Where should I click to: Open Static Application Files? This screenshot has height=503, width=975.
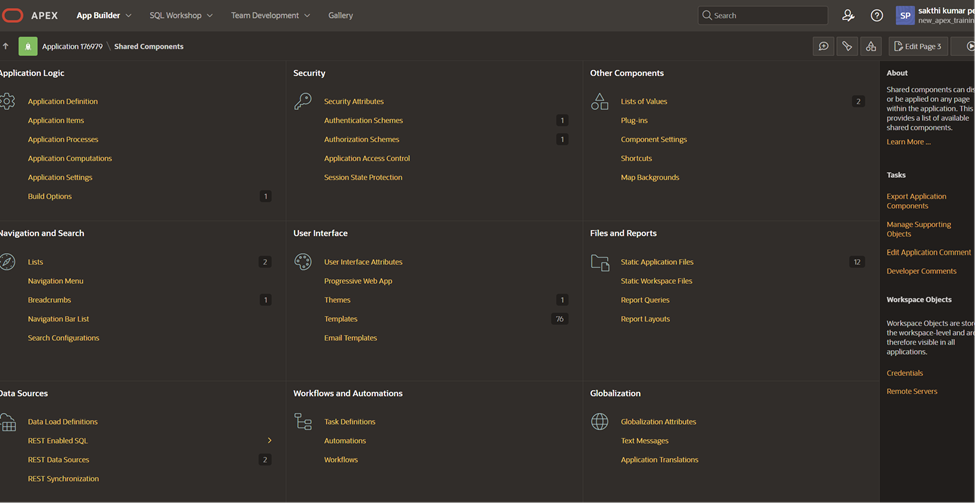coord(657,262)
